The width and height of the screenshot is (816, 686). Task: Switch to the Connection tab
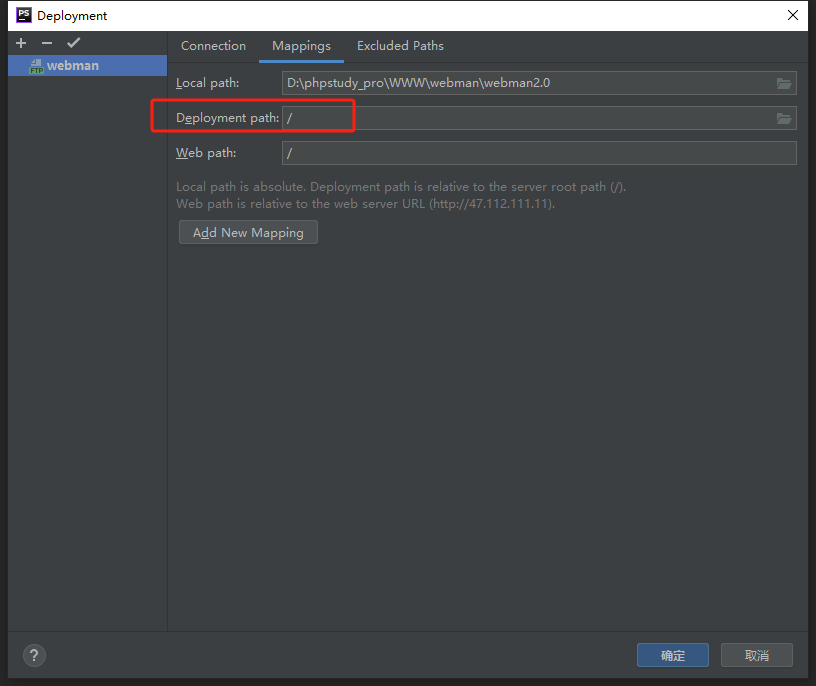213,46
